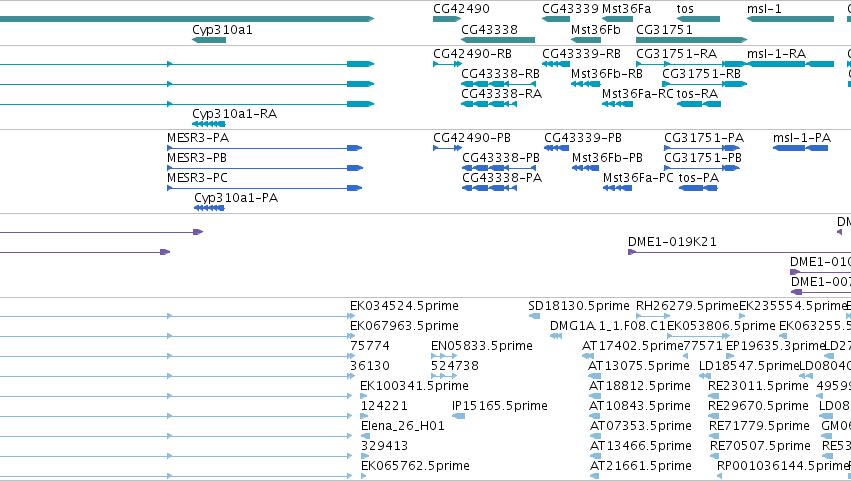Image resolution: width=851 pixels, height=481 pixels.
Task: Click the CG42490 gene feature label
Action: (x=461, y=9)
